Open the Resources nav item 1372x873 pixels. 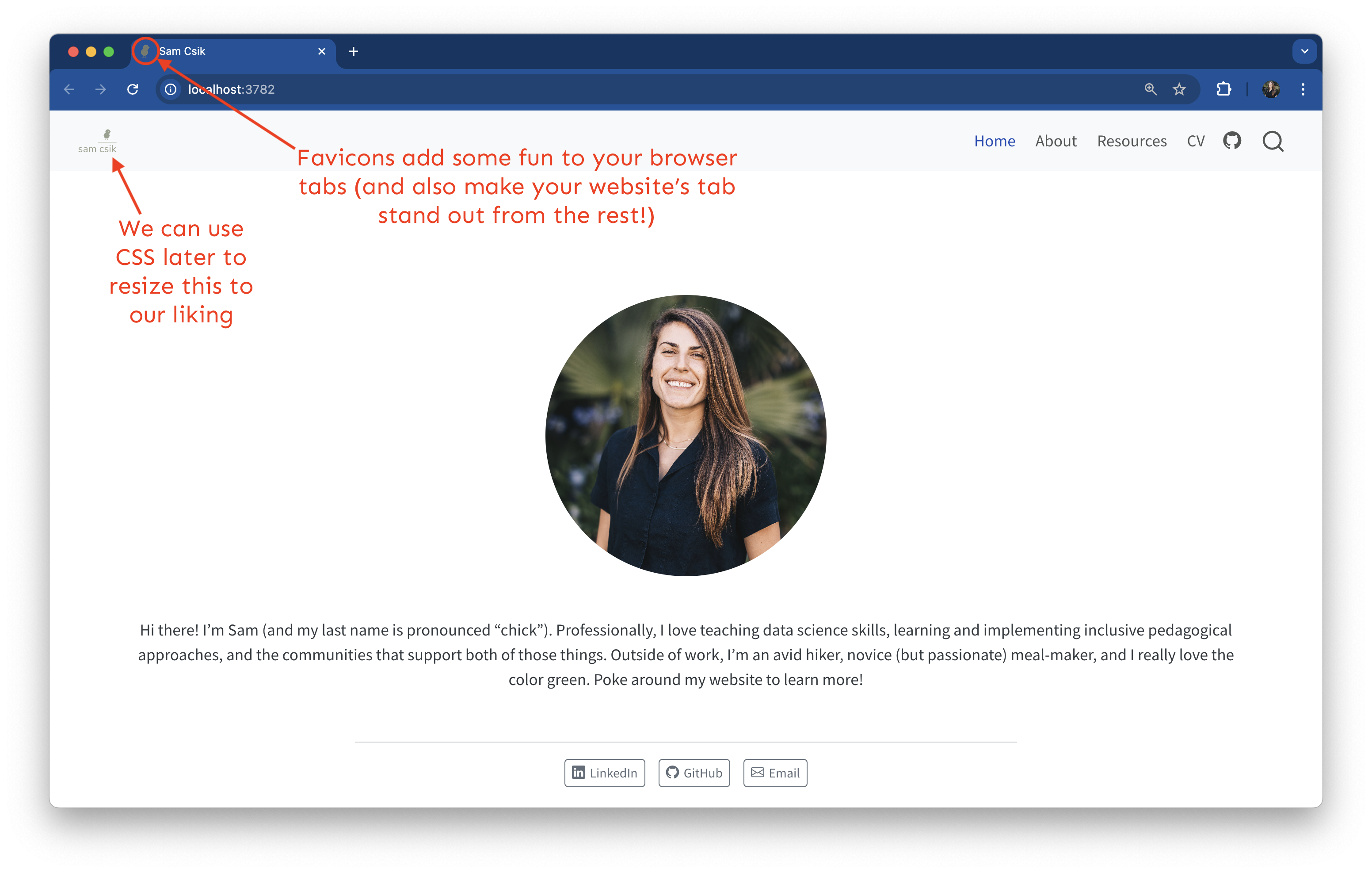(x=1132, y=141)
